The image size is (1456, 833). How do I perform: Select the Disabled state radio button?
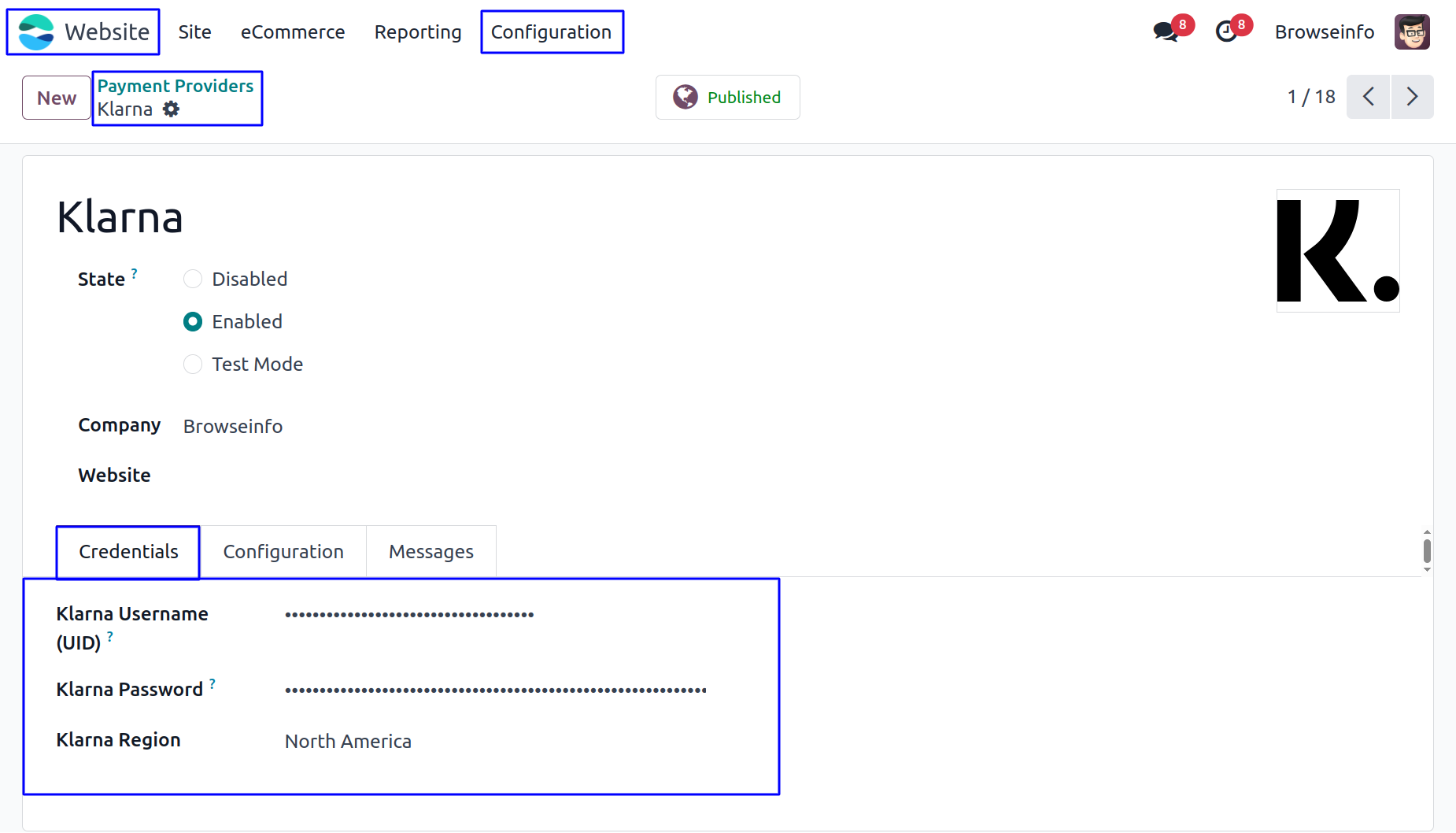click(193, 280)
